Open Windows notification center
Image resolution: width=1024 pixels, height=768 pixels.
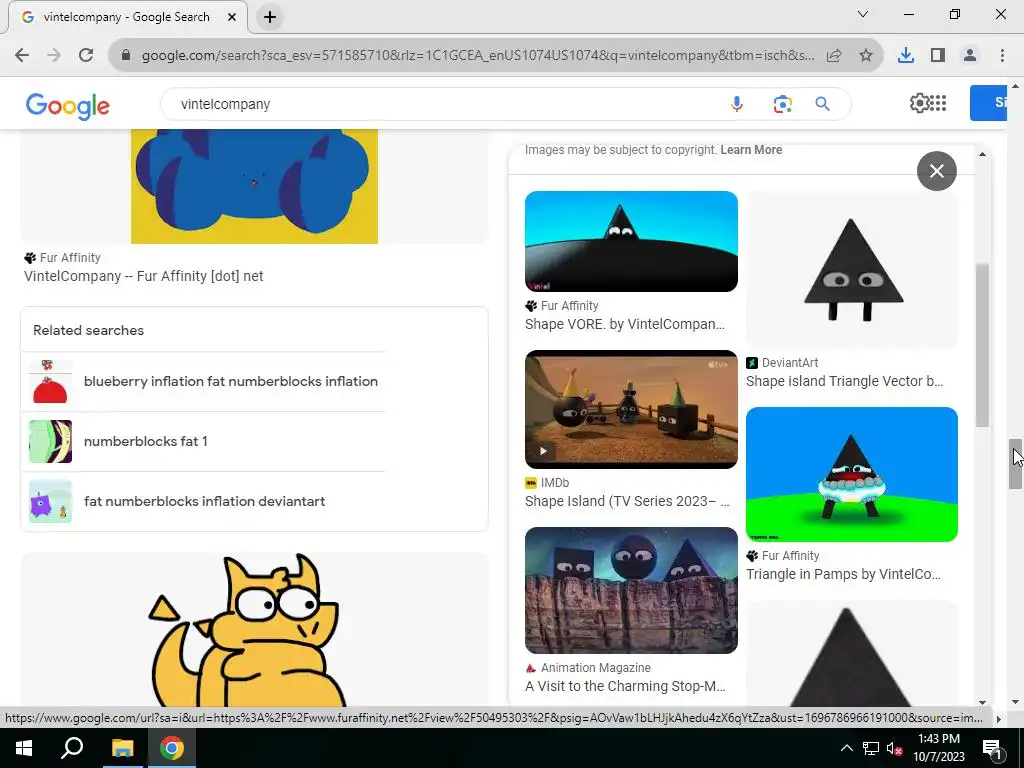(x=992, y=748)
